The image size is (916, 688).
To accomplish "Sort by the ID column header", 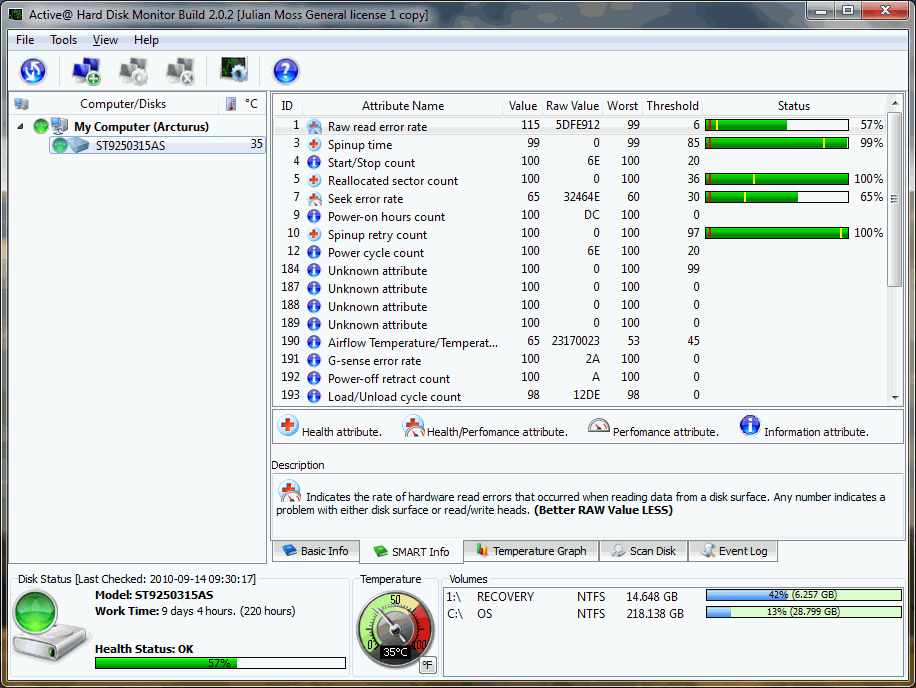I will coord(287,106).
